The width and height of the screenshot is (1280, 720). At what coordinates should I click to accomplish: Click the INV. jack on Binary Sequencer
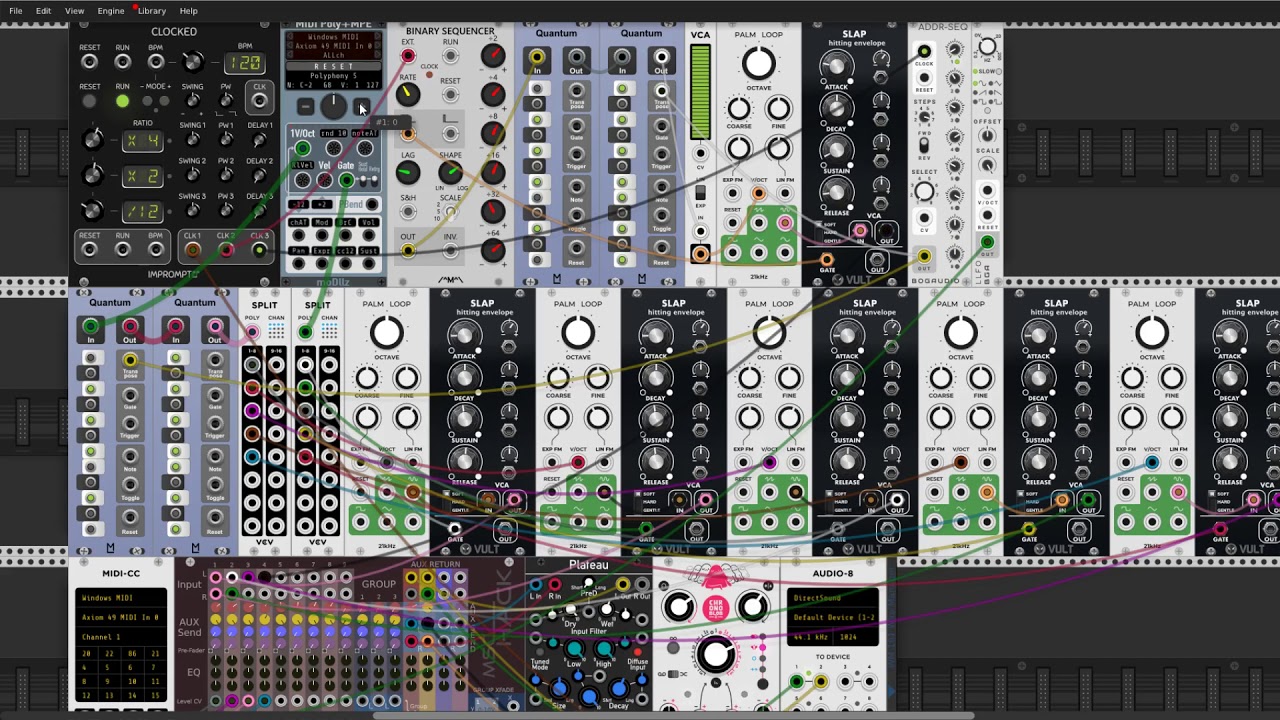click(451, 250)
